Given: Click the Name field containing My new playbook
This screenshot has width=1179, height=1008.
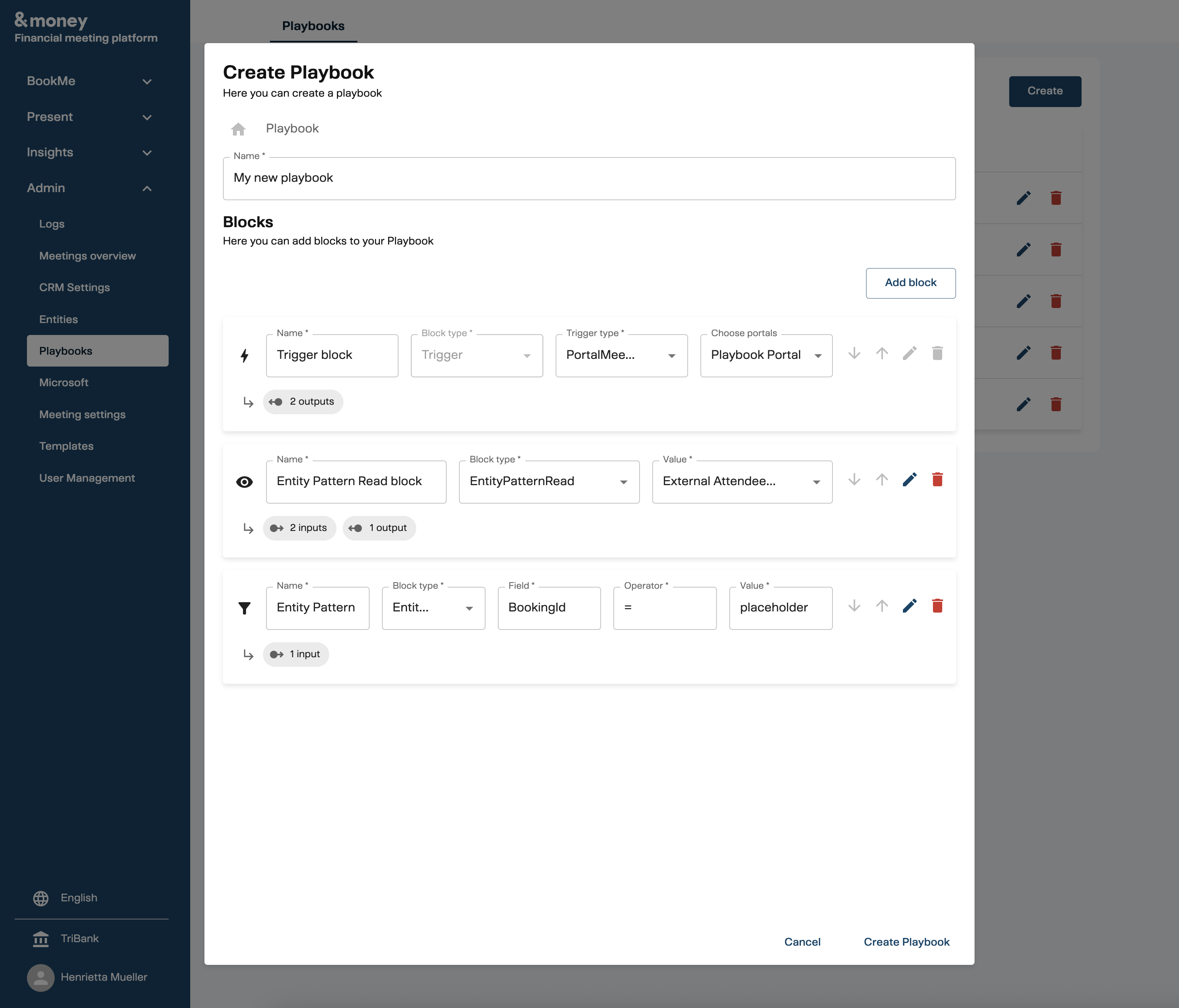Looking at the screenshot, I should tap(589, 178).
